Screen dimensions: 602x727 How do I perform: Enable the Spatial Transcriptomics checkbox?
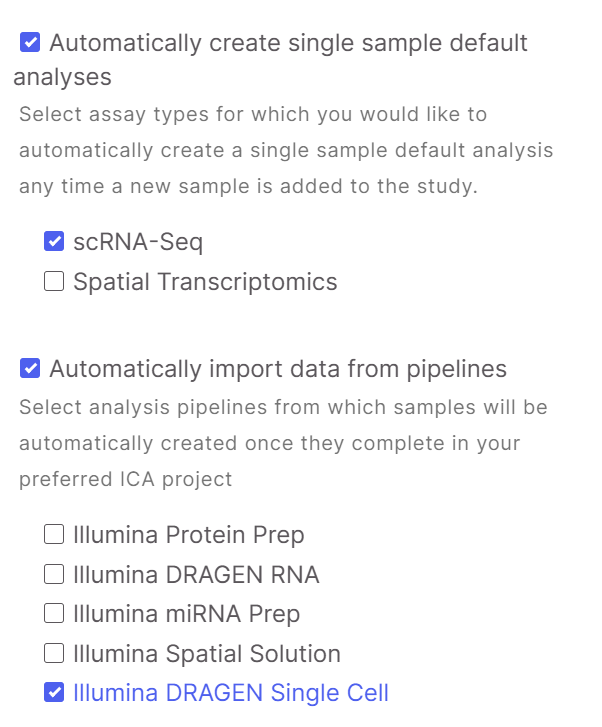point(54,282)
